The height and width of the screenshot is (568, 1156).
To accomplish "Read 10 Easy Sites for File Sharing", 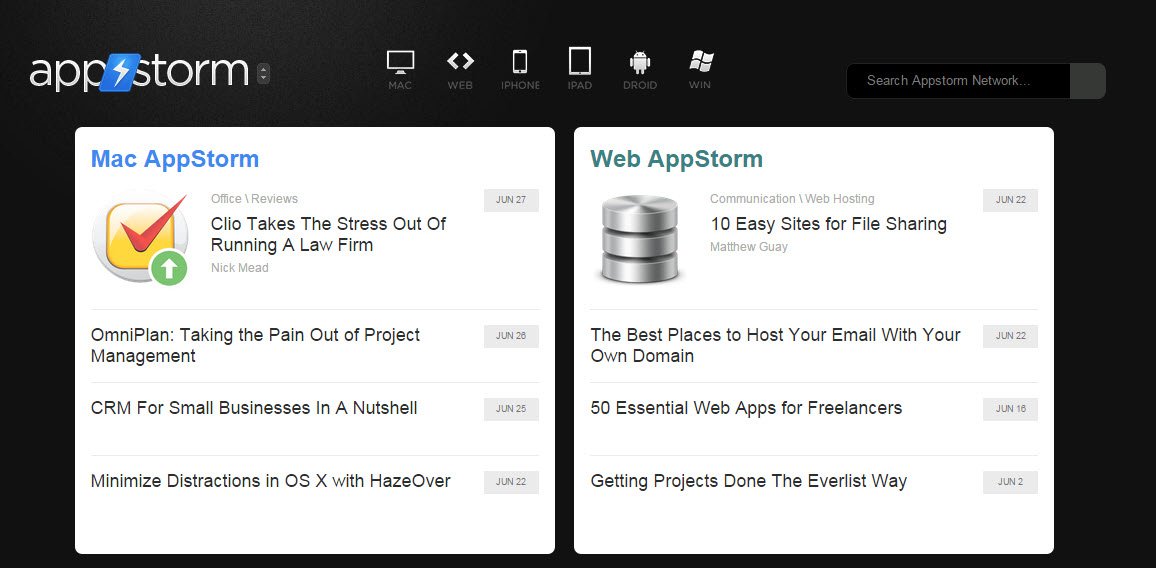I will [828, 224].
